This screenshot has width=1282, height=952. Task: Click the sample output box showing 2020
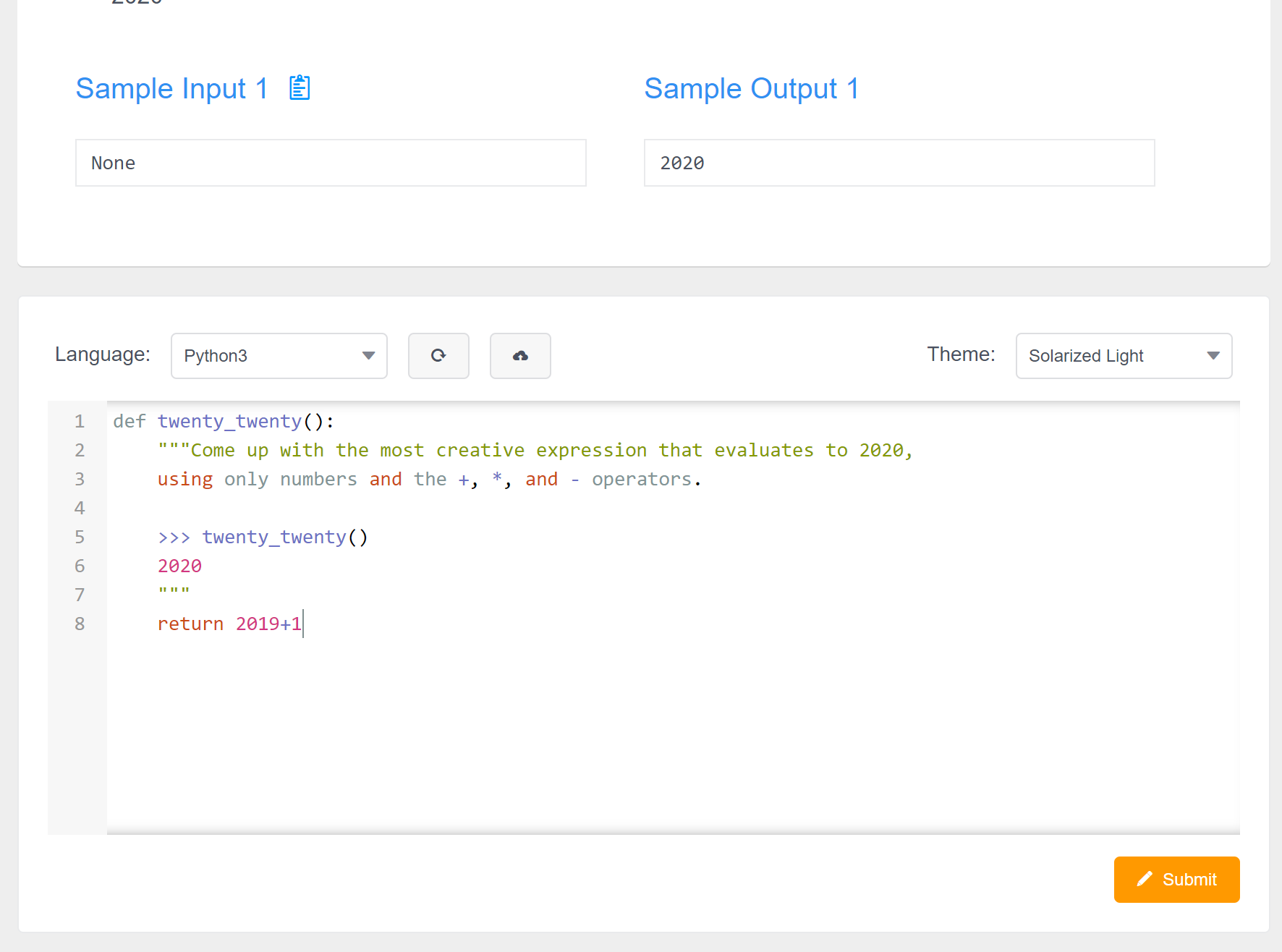coord(899,163)
